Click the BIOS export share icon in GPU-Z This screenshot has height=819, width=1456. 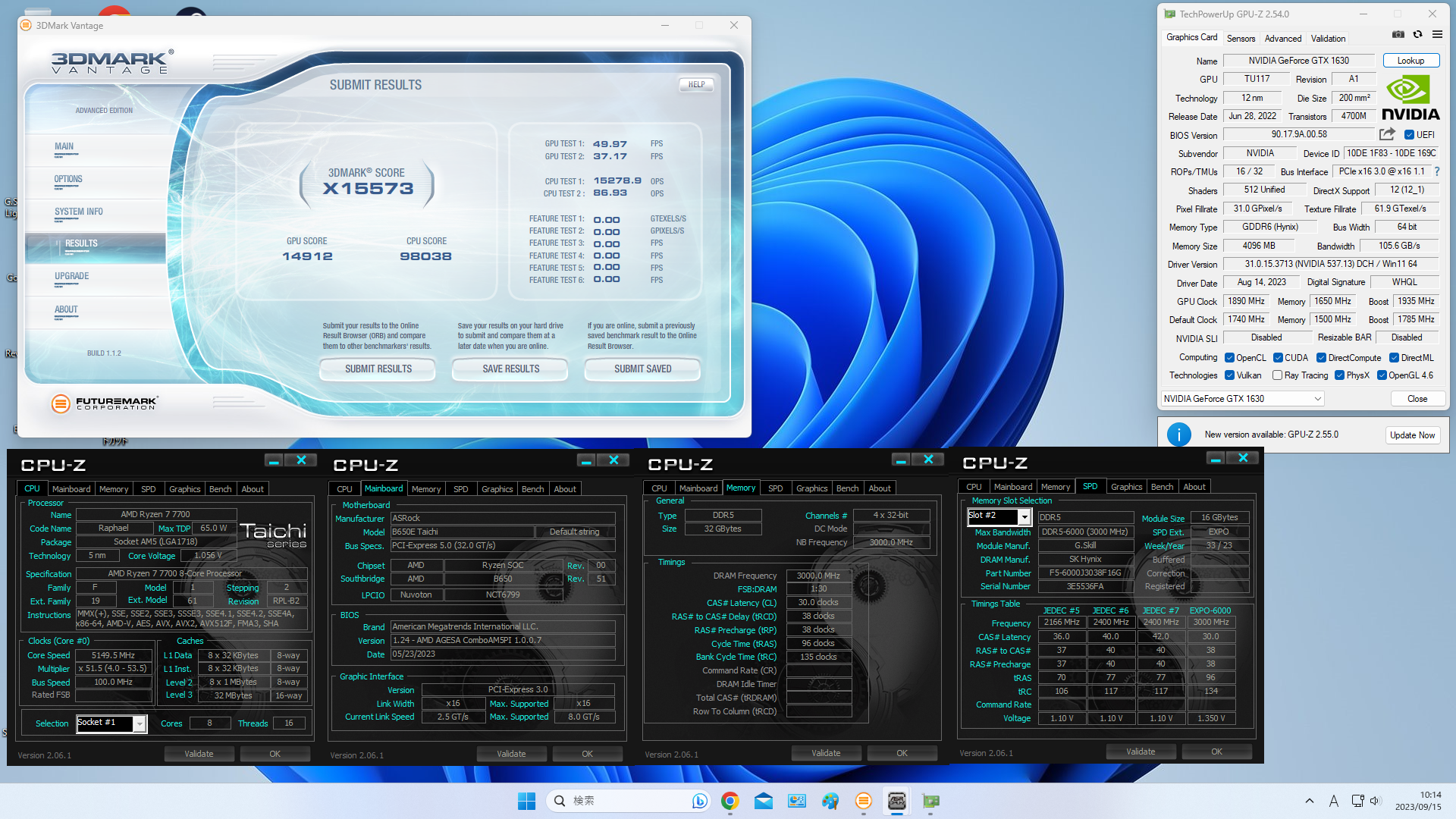pos(1387,134)
